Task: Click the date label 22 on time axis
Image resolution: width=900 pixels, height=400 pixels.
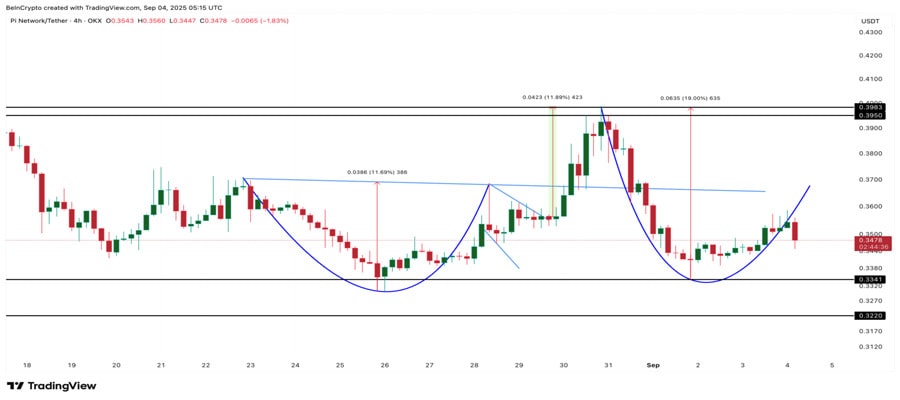Action: coord(206,365)
